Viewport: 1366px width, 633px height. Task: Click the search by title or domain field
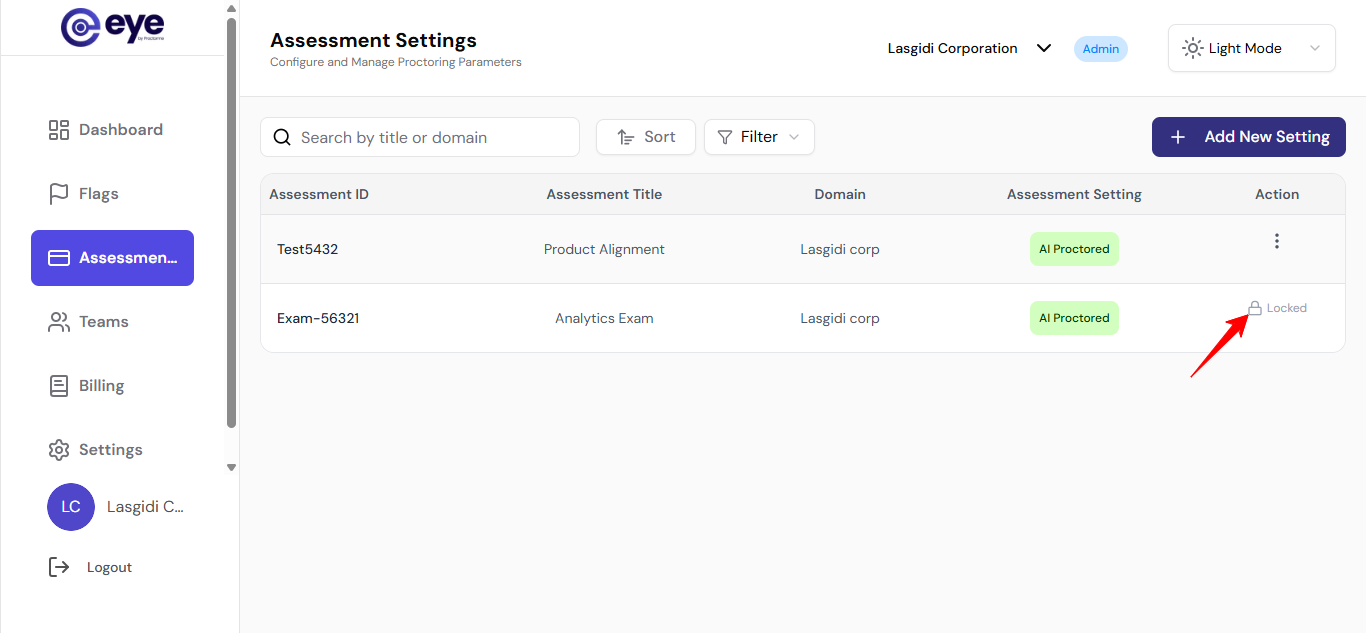[x=420, y=137]
